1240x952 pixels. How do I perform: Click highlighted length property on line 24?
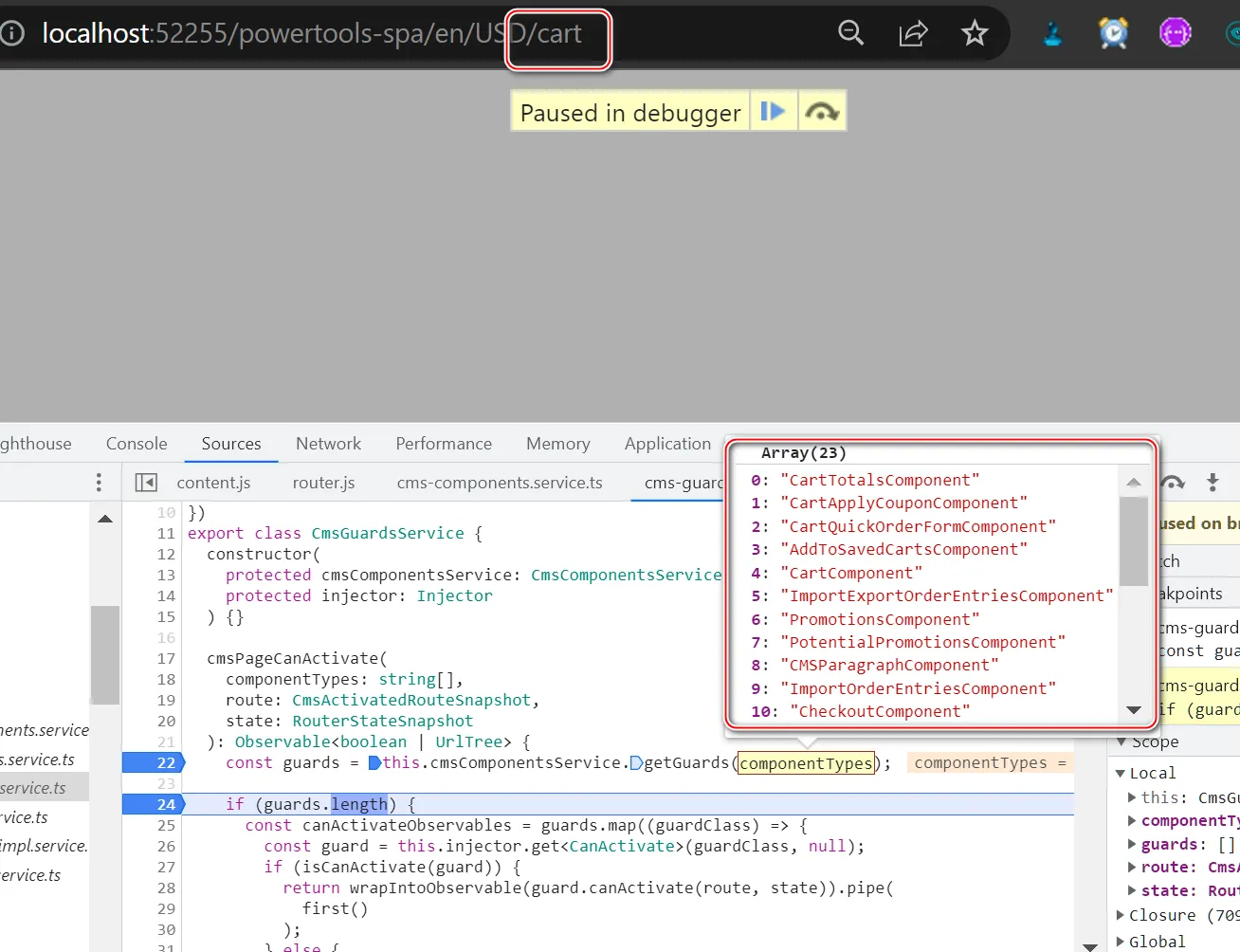[359, 804]
